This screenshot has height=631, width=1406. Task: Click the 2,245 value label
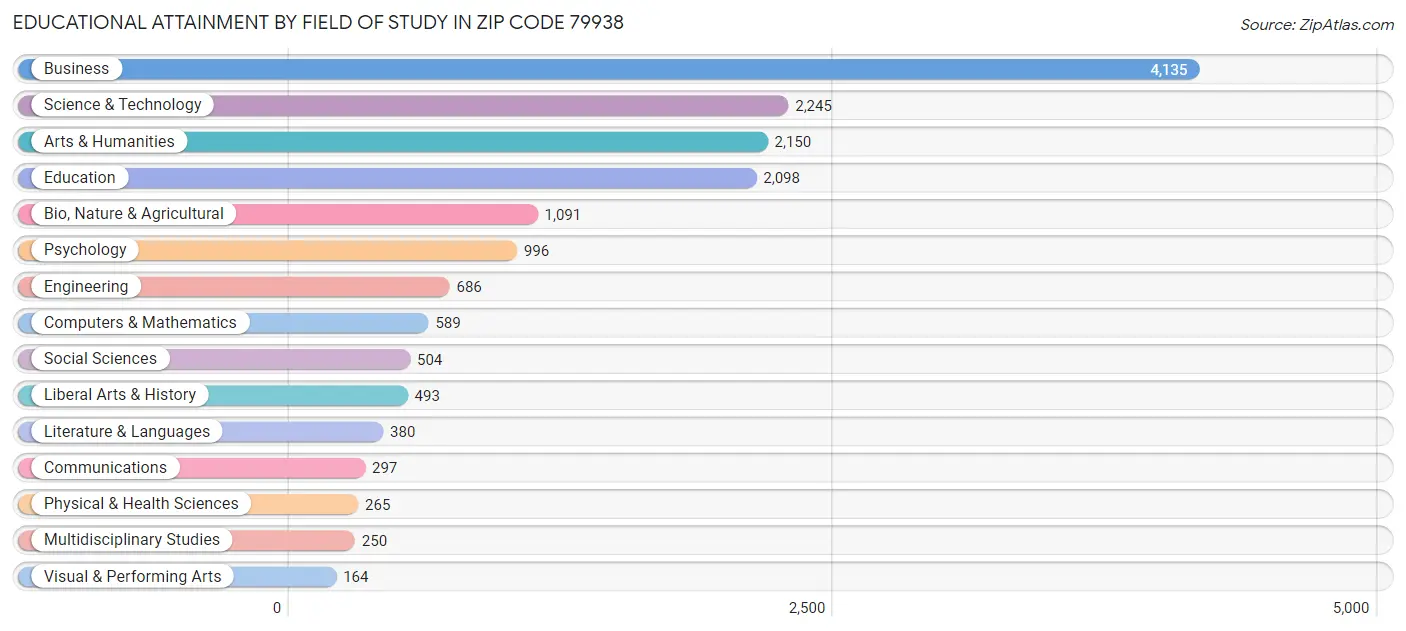point(814,106)
